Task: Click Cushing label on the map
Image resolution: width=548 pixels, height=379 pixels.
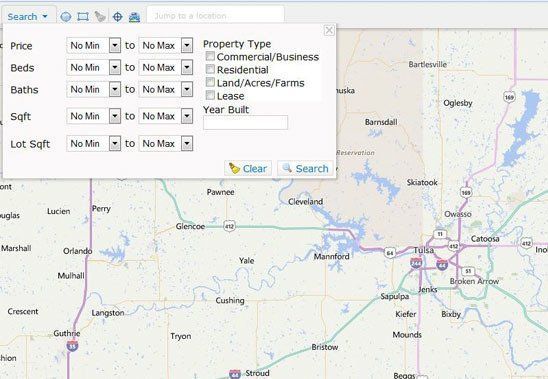Action: [230, 301]
